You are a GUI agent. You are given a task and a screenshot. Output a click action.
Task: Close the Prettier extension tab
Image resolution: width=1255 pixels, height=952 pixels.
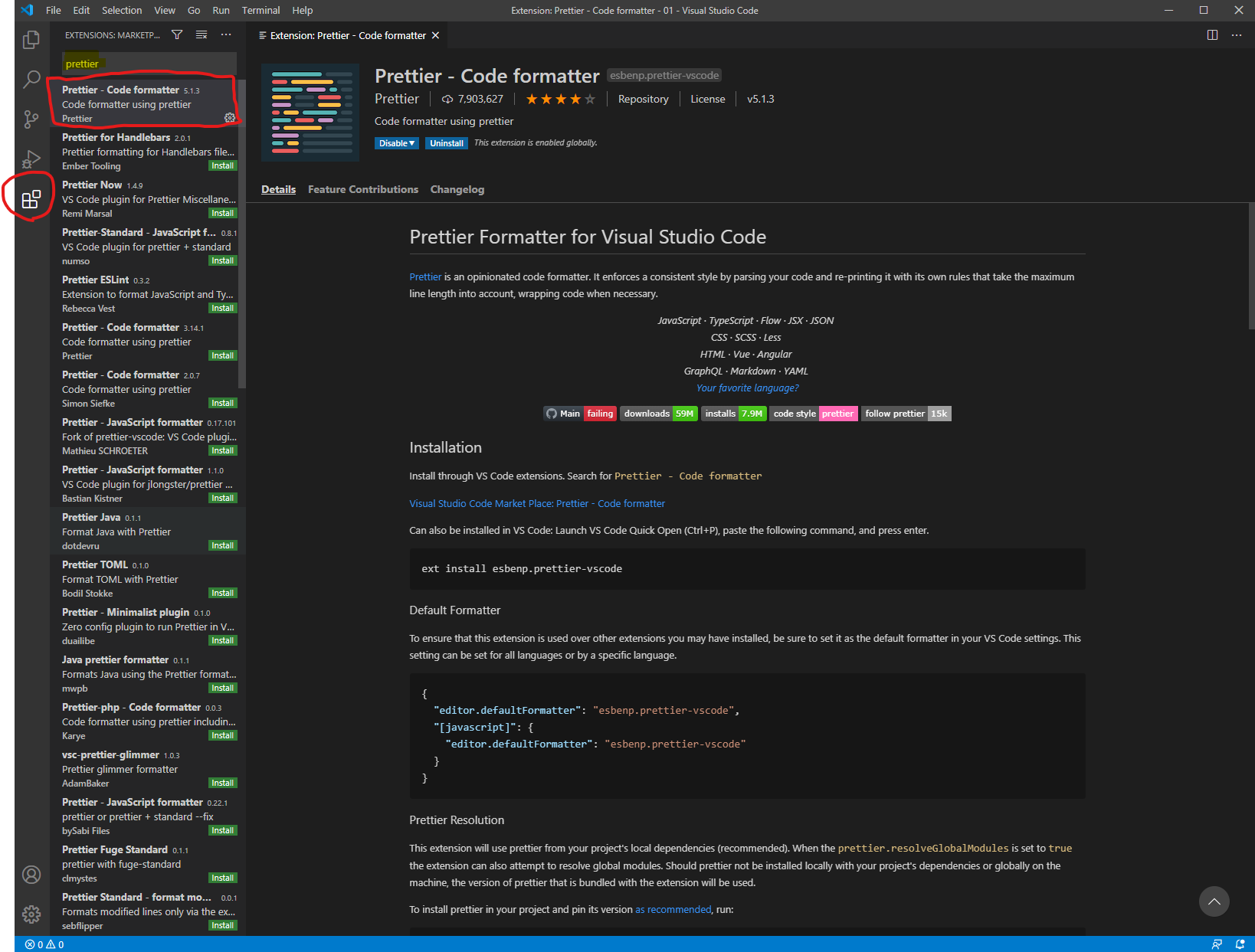coord(436,35)
